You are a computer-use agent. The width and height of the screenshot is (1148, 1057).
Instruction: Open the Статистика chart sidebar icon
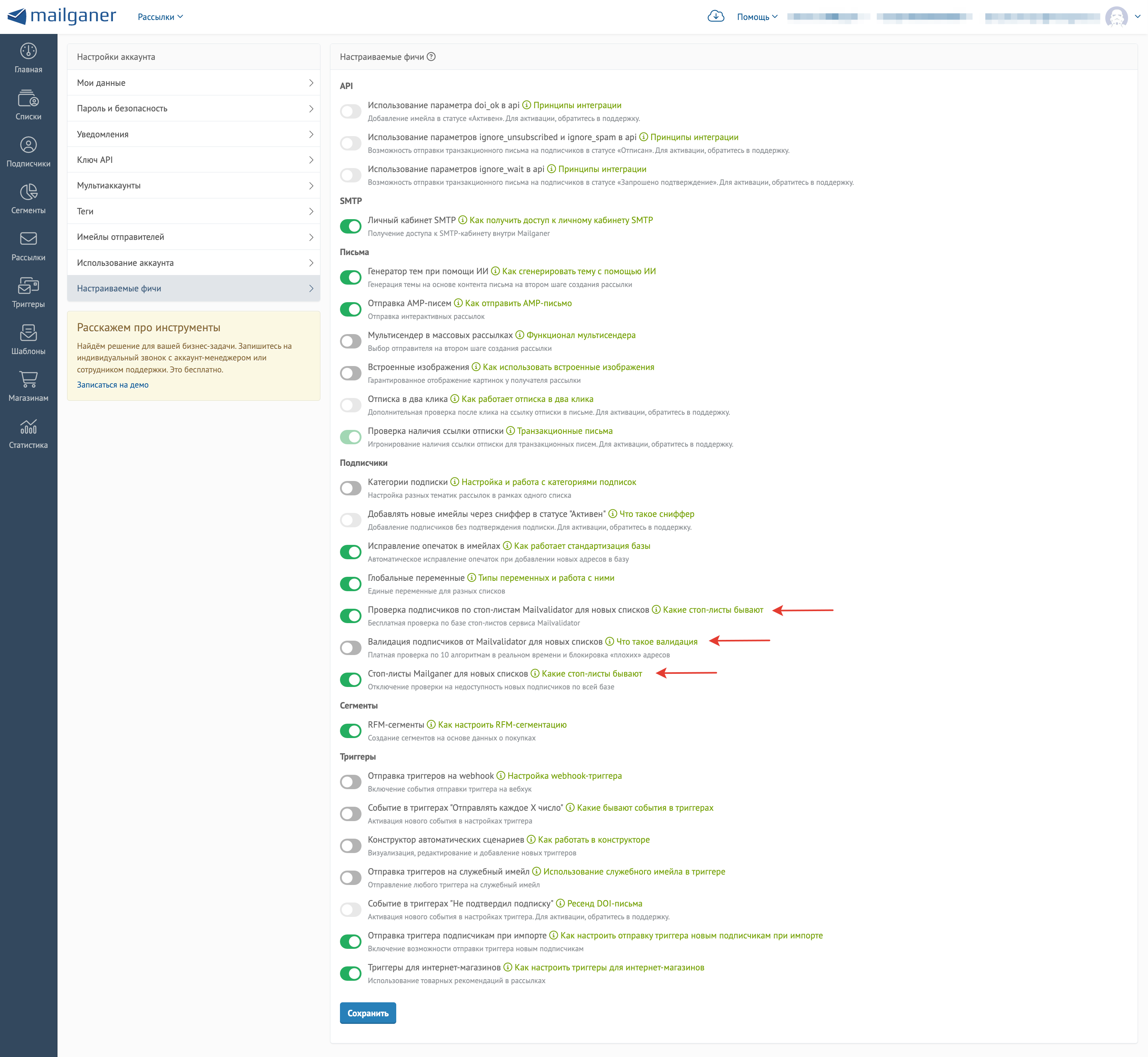pyautogui.click(x=28, y=427)
